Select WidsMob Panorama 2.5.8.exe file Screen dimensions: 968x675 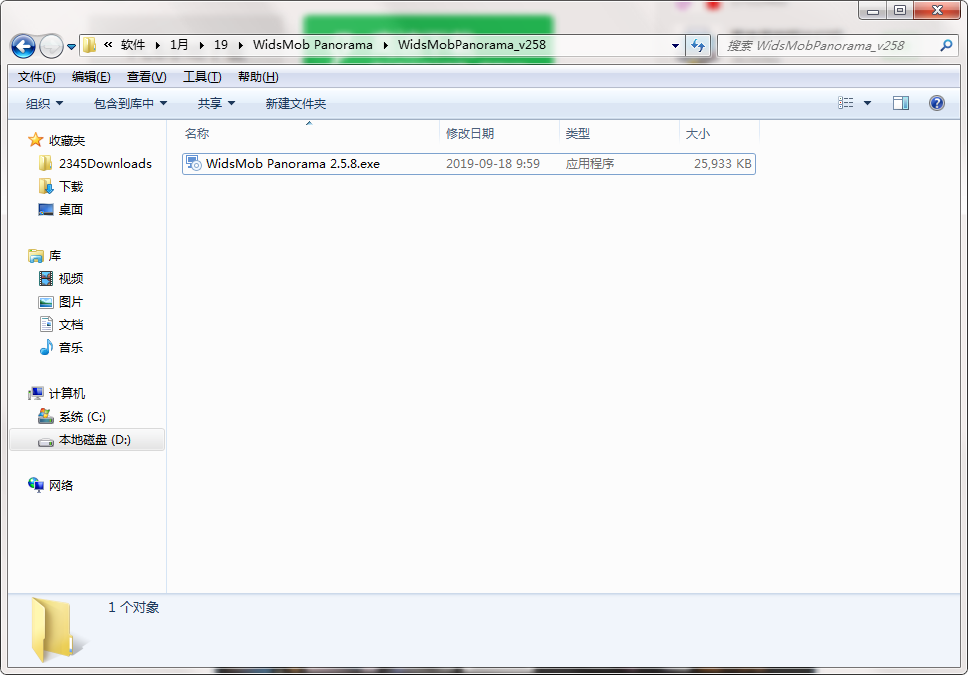point(469,164)
